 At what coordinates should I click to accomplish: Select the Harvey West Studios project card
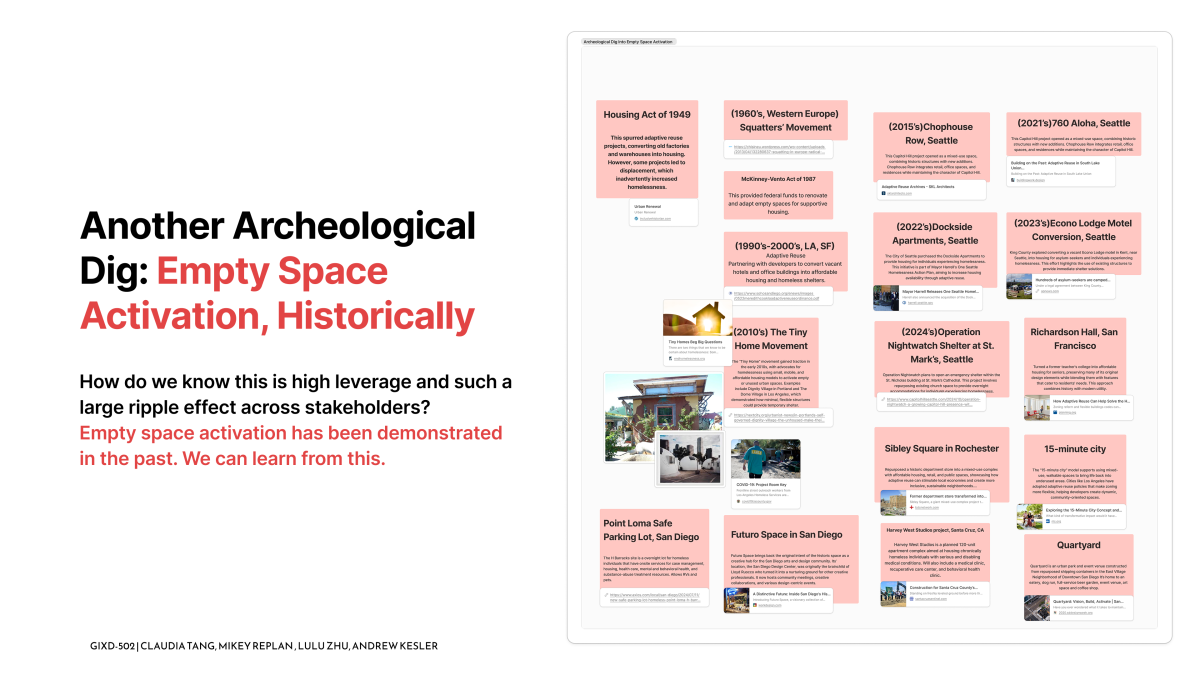pyautogui.click(x=935, y=552)
